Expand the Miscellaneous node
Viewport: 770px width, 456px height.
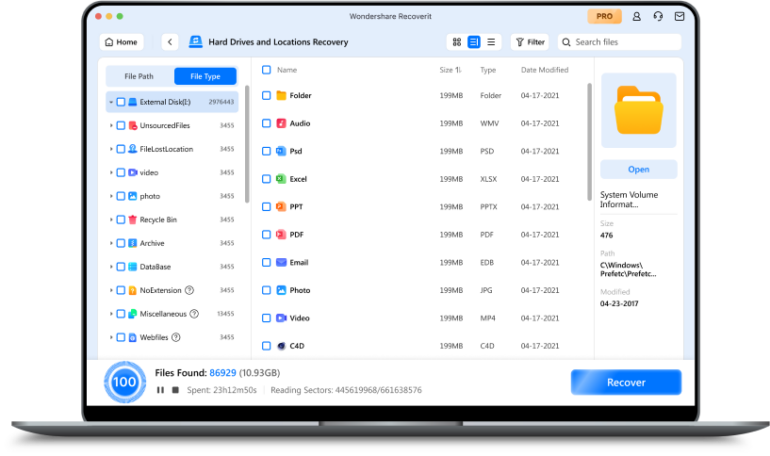(111, 314)
